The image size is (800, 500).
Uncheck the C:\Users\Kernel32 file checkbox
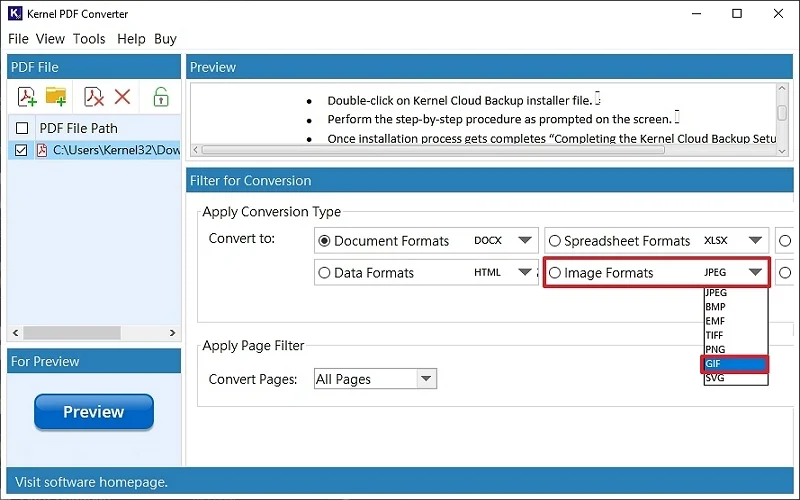click(21, 151)
